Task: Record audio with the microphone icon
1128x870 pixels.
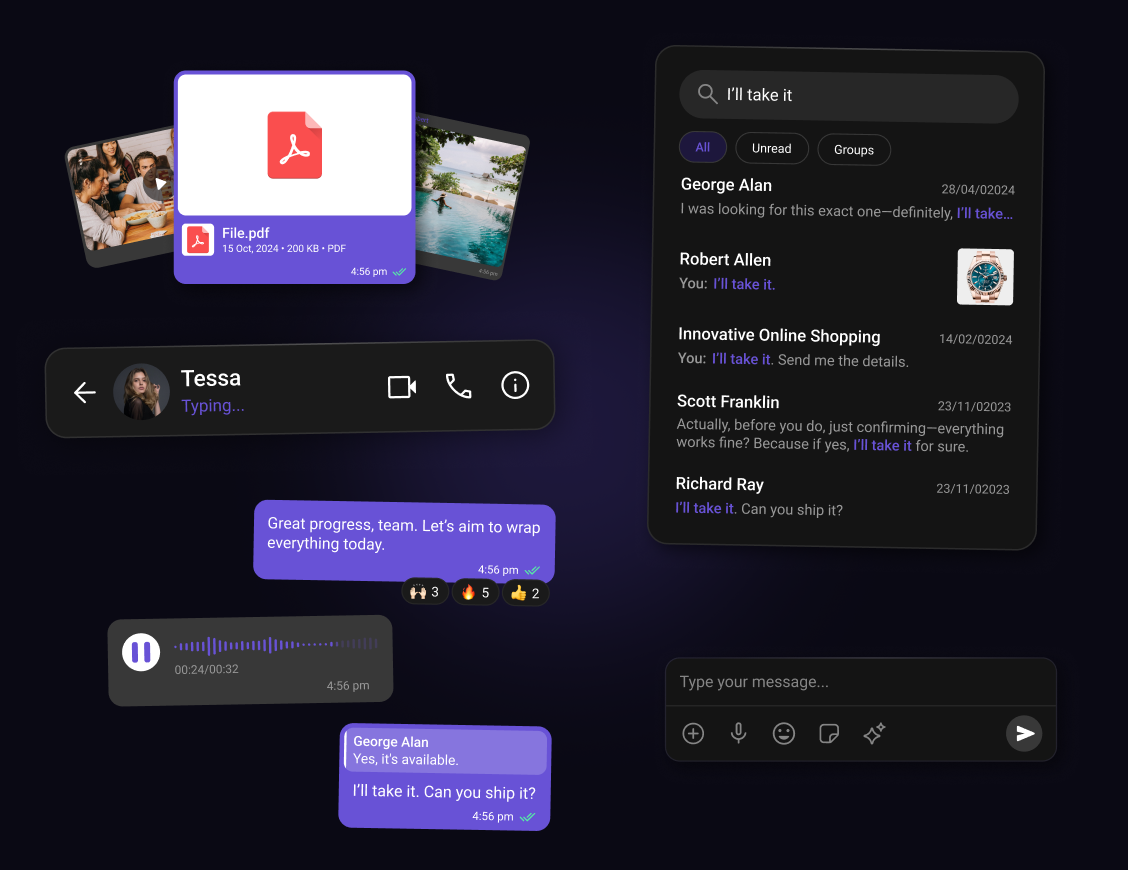Action: pyautogui.click(x=738, y=734)
